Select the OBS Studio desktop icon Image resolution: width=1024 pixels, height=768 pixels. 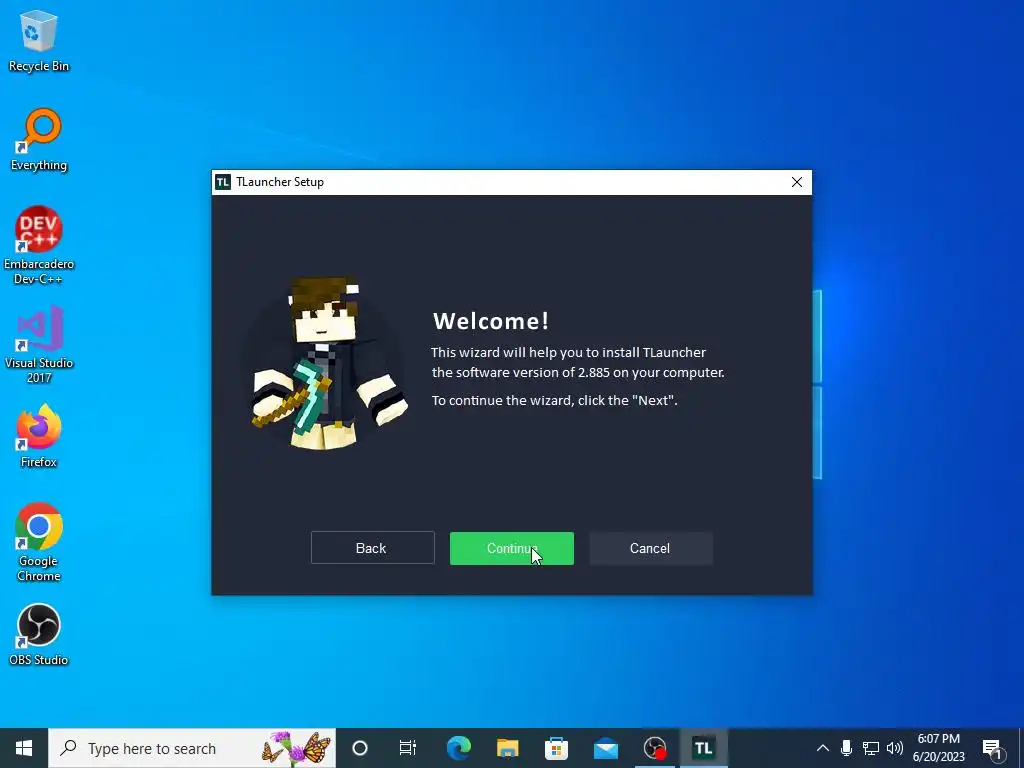click(39, 635)
